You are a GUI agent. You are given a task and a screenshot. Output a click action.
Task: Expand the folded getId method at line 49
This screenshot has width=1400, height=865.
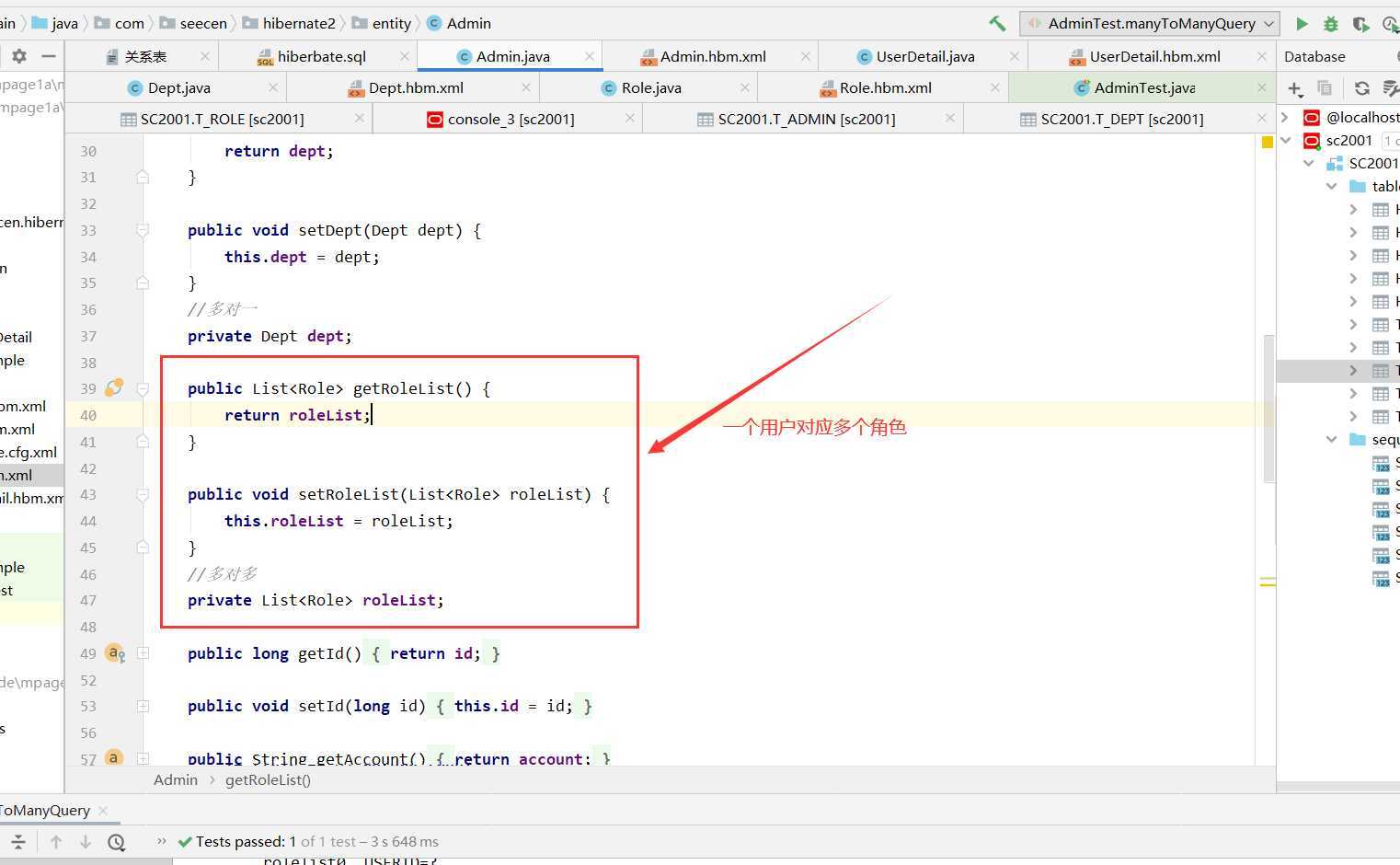pyautogui.click(x=143, y=653)
